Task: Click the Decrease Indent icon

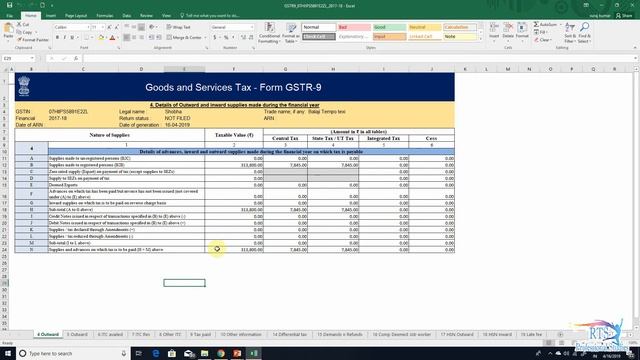Action: click(151, 38)
